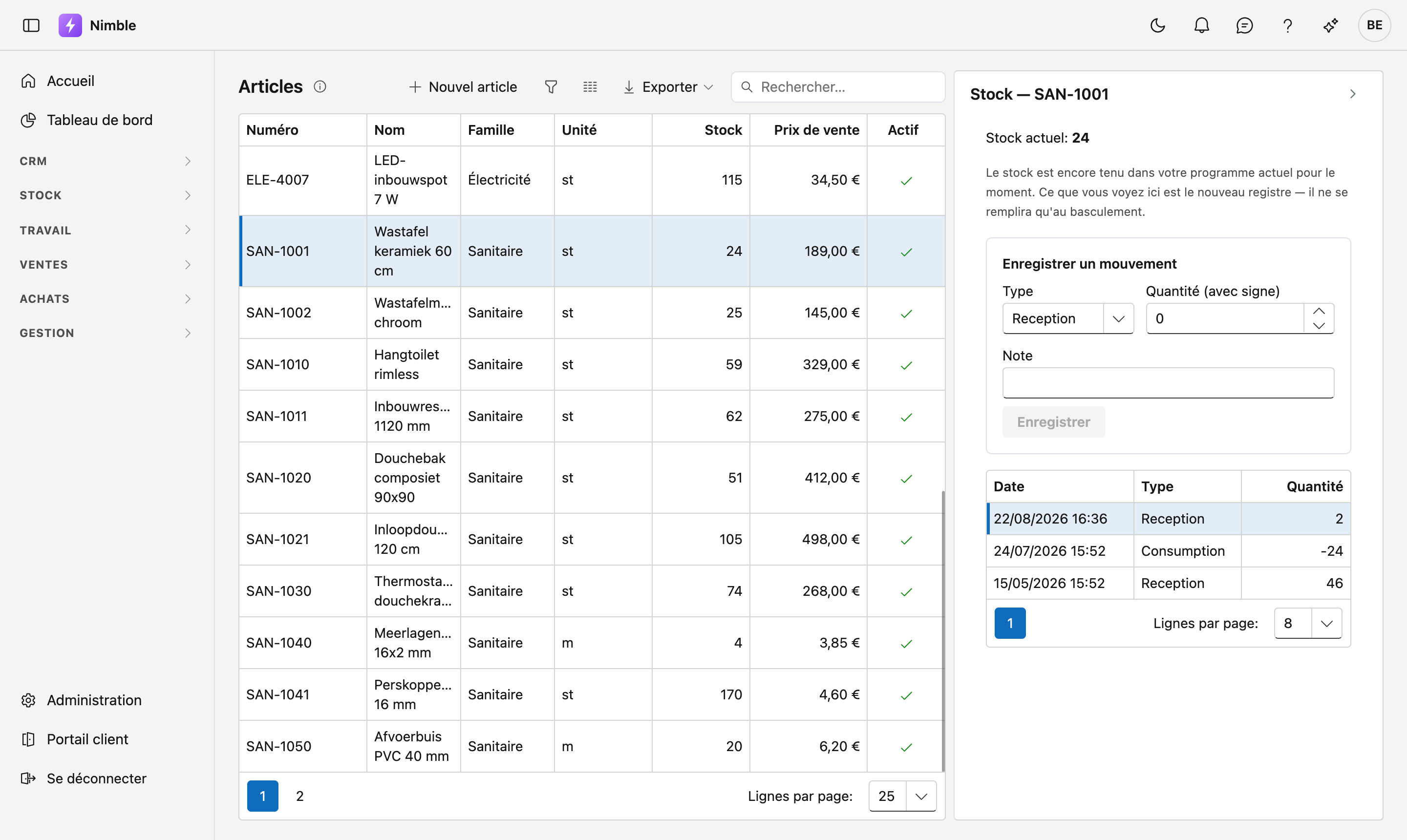The image size is (1407, 840).
Task: Open the column layout grid icon
Action: point(590,86)
